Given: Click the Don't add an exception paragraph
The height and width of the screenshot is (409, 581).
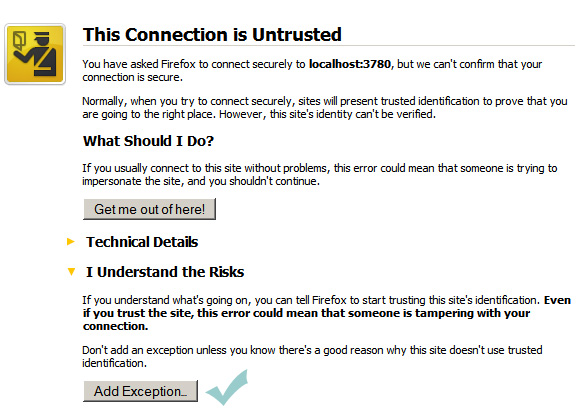Looking at the screenshot, I should [x=312, y=356].
